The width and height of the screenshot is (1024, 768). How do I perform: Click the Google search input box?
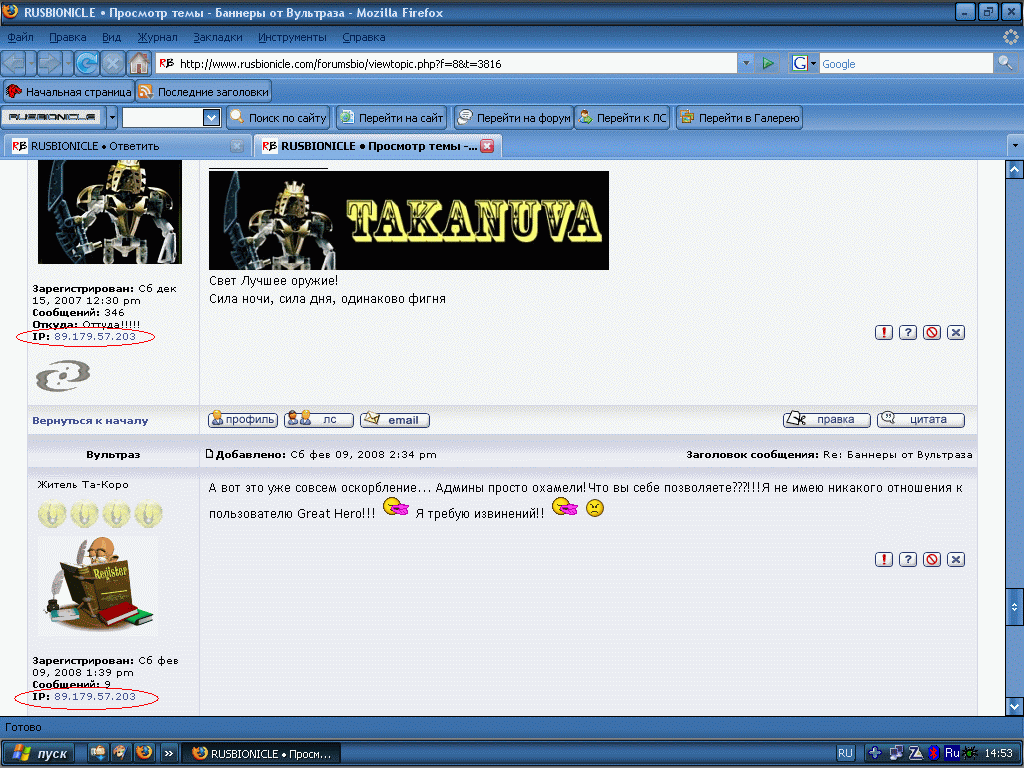tap(906, 63)
